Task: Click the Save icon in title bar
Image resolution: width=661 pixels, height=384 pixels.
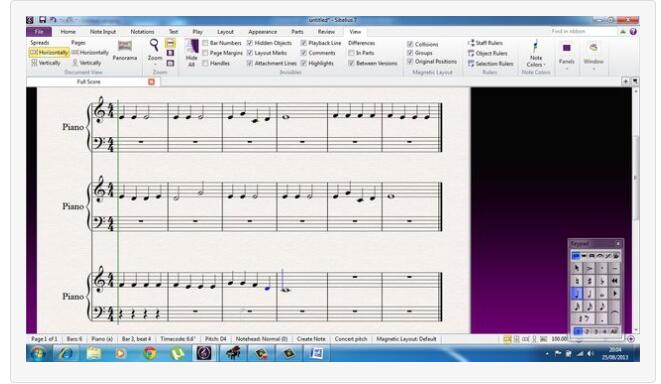Action: coord(43,20)
